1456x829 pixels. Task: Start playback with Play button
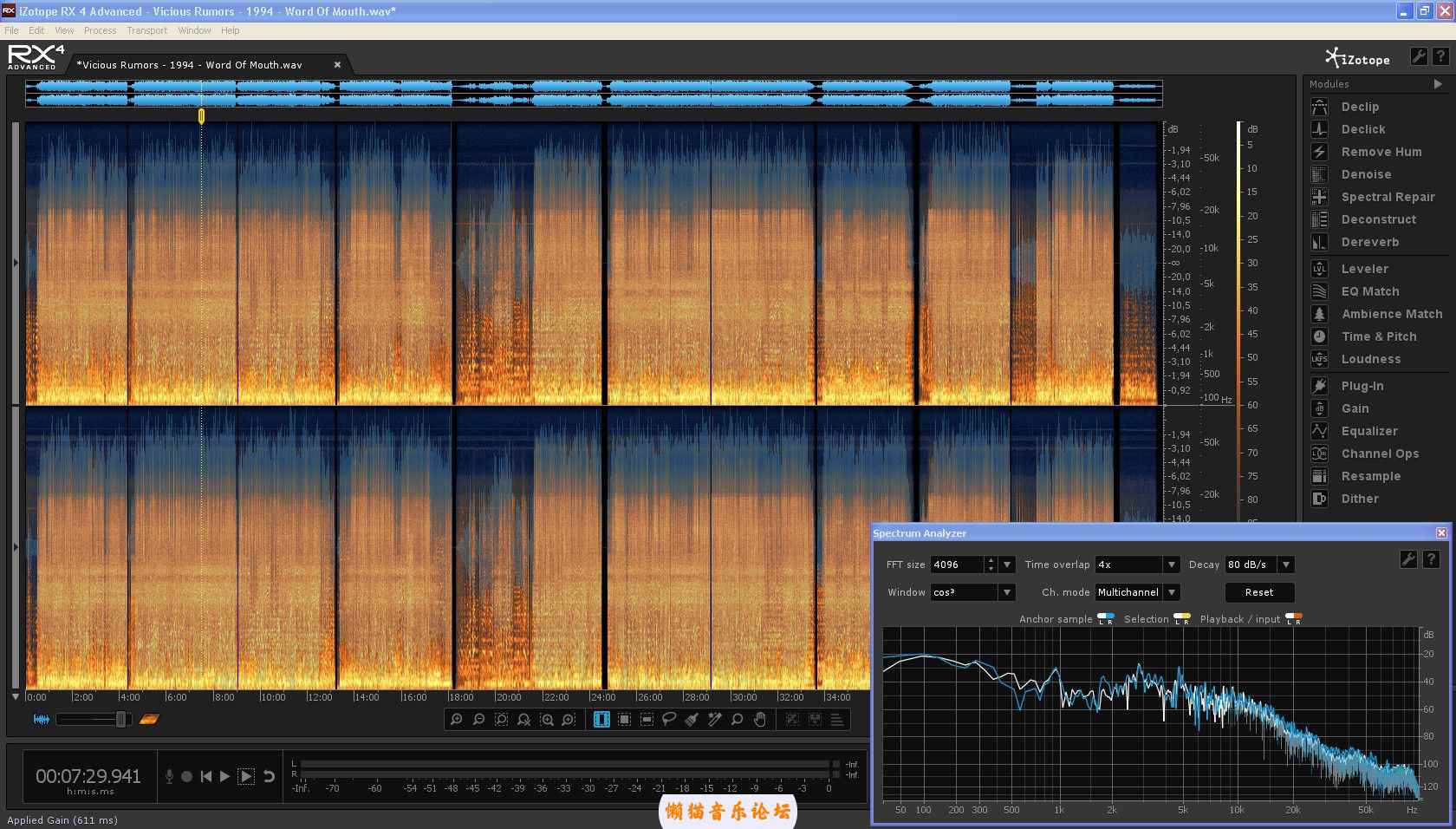click(224, 776)
